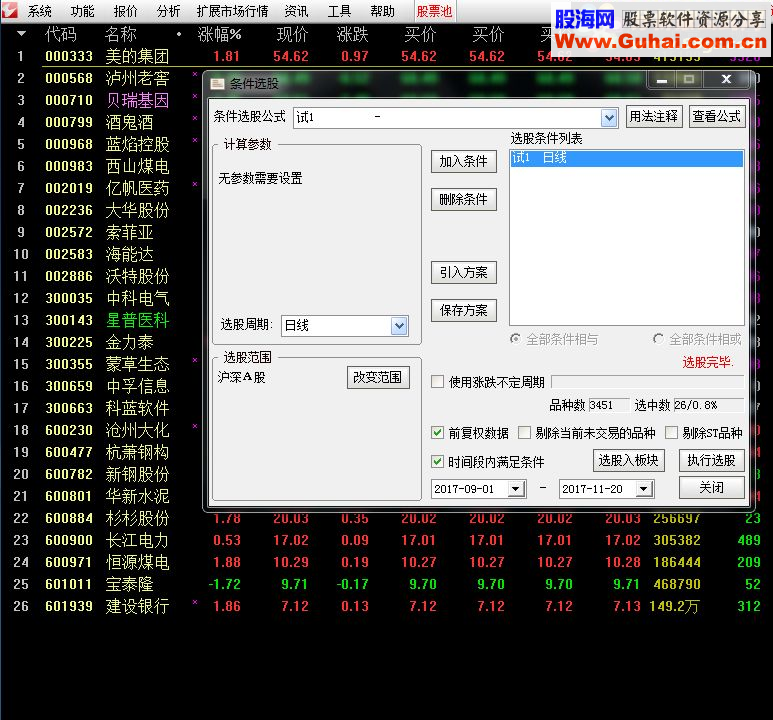Click the 品种数 value field
Image resolution: width=773 pixels, height=720 pixels.
608,405
